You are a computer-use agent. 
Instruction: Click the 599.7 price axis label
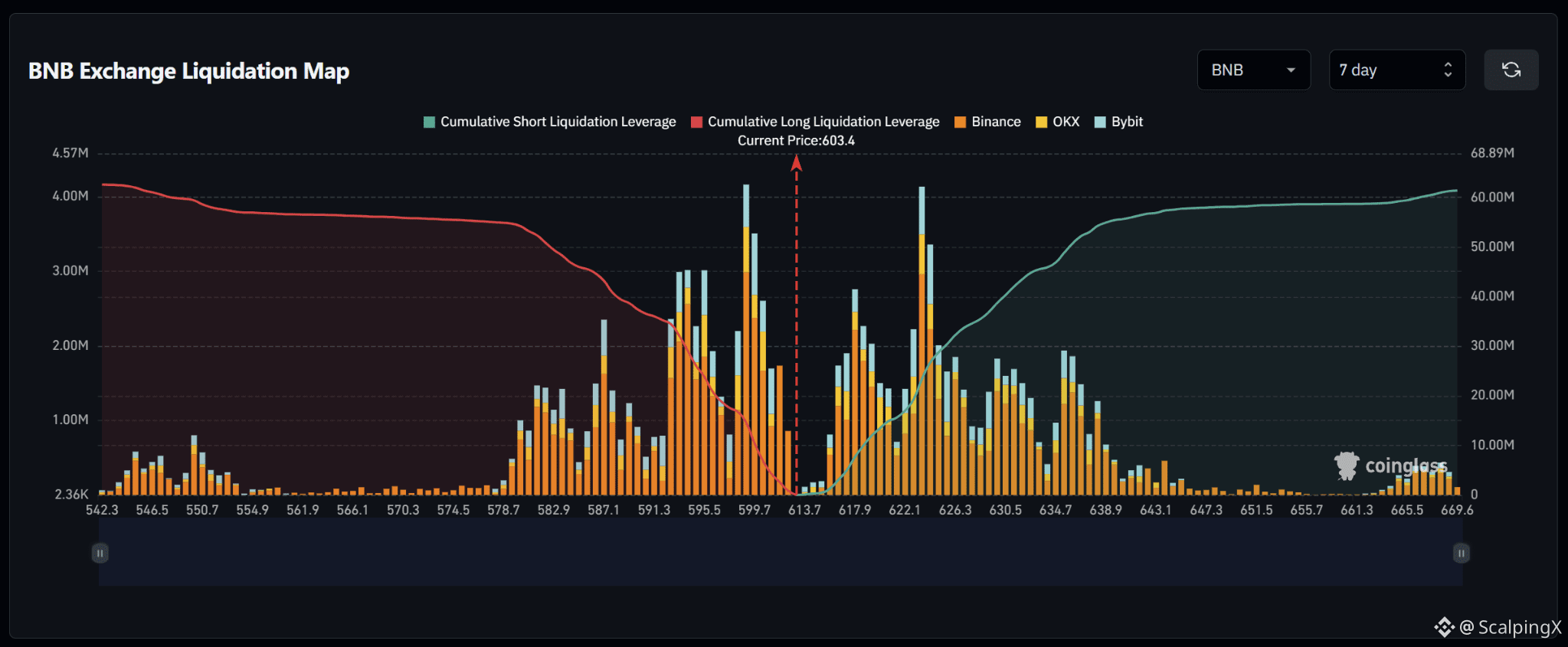coord(755,510)
